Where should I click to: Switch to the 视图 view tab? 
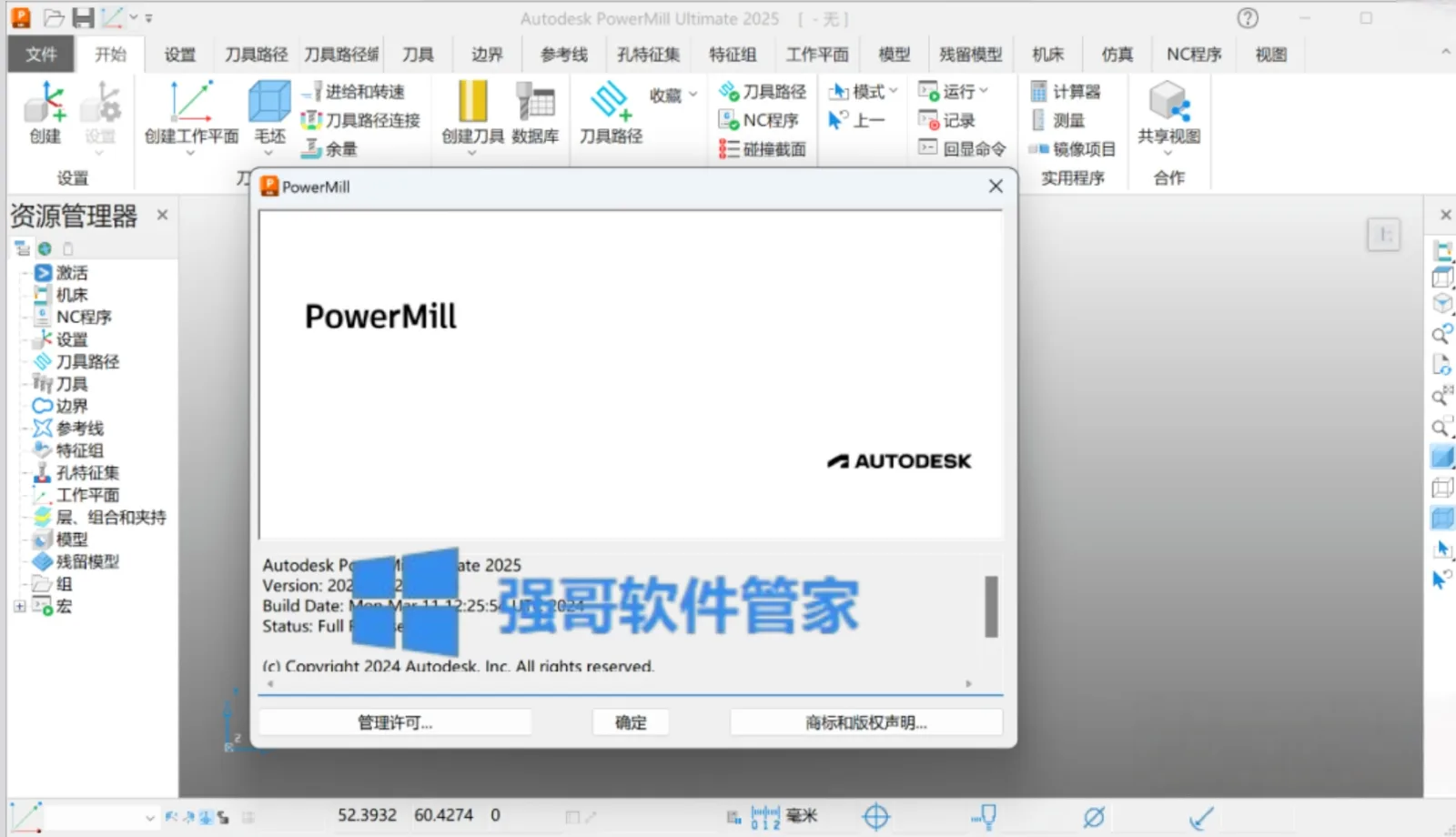[x=1271, y=55]
